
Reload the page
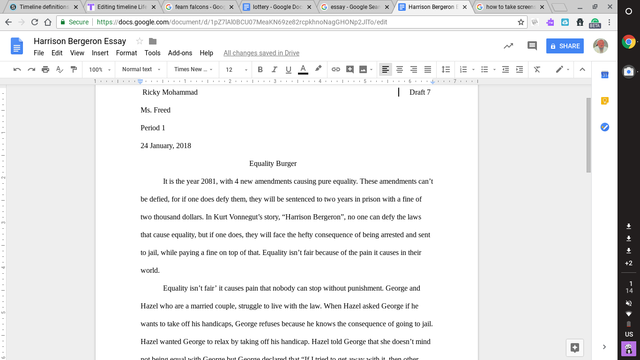pyautogui.click(x=34, y=22)
